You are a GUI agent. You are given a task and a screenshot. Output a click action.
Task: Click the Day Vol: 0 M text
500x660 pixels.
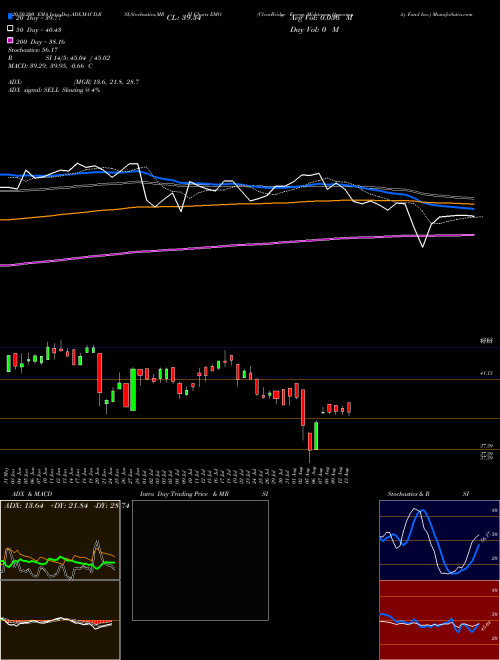314,29
